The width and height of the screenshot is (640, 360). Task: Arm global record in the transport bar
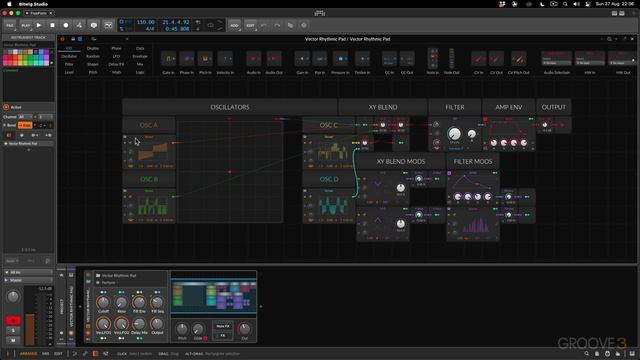click(66, 25)
